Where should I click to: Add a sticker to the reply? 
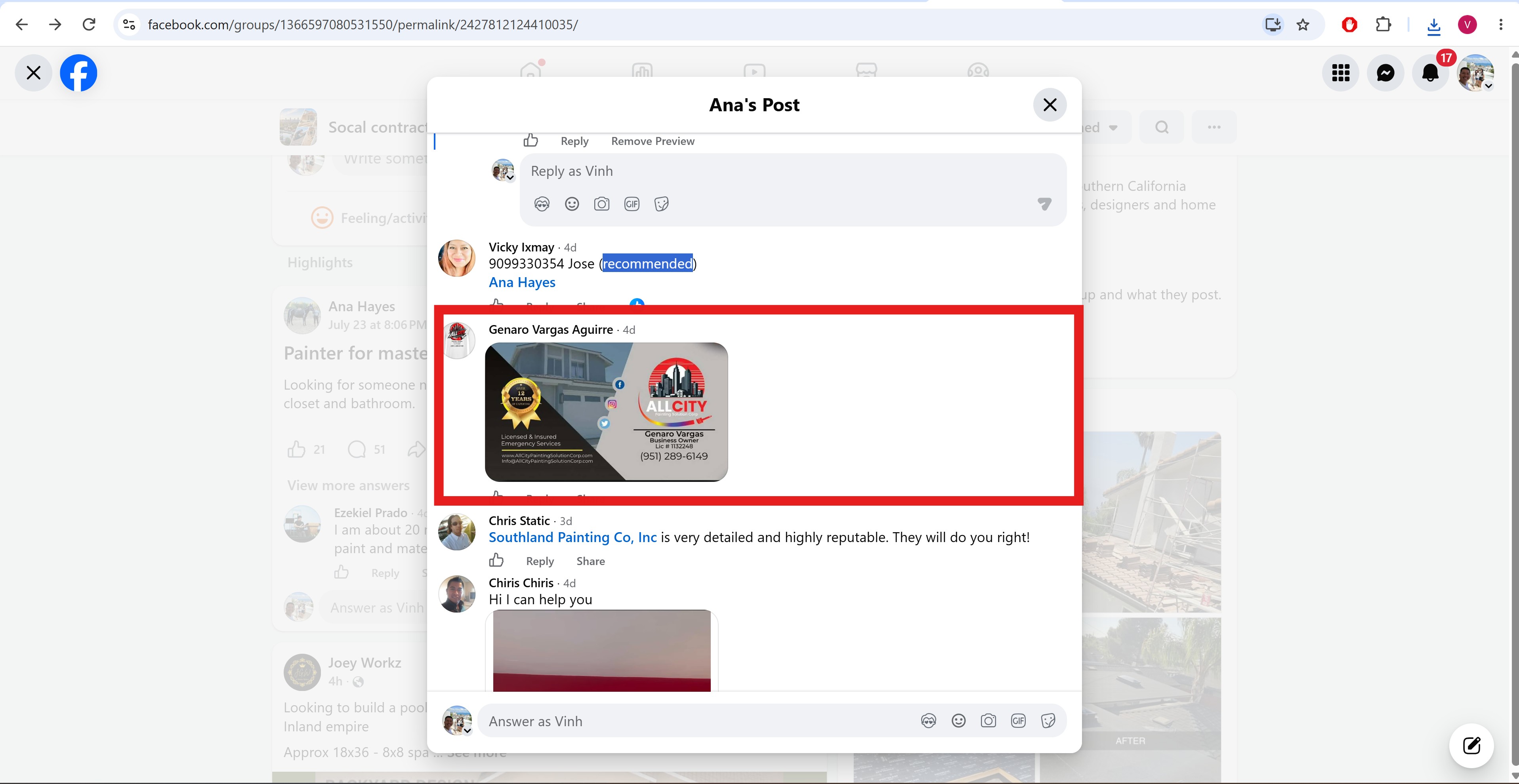click(x=662, y=204)
